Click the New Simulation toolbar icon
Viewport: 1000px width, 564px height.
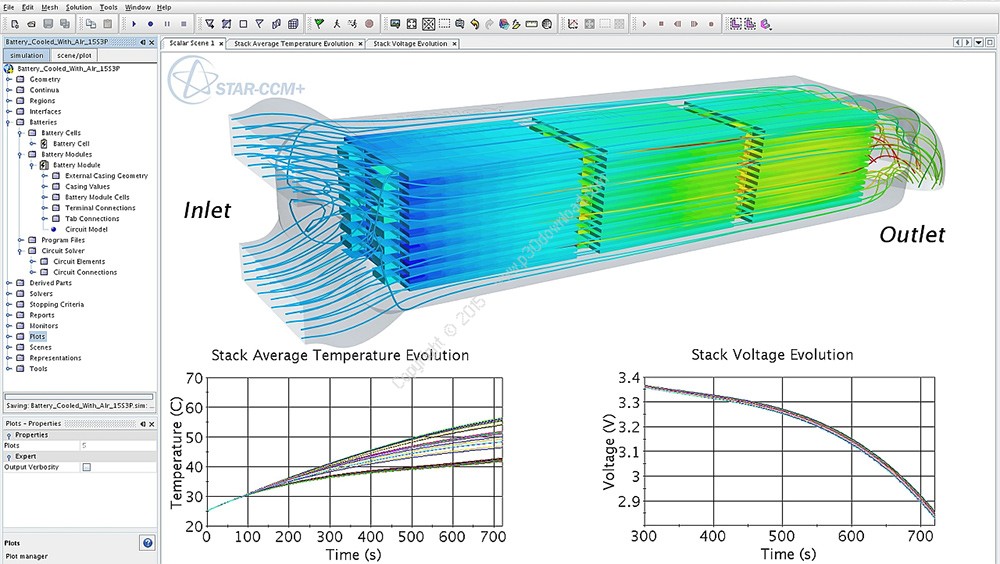14,24
